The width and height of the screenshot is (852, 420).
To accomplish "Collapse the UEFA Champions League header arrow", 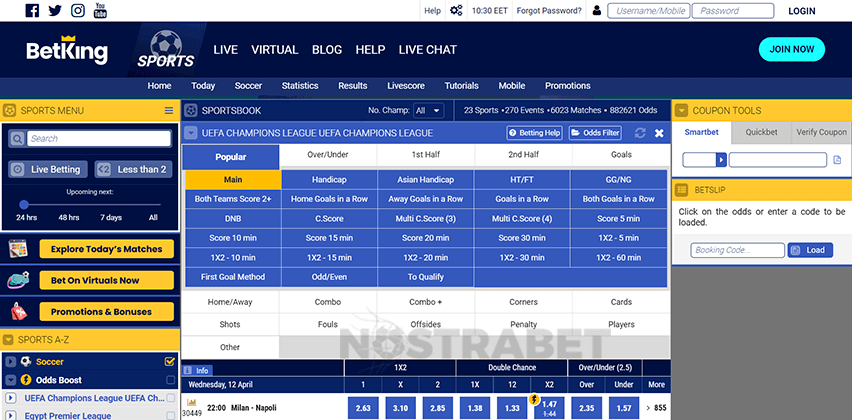I will 190,133.
